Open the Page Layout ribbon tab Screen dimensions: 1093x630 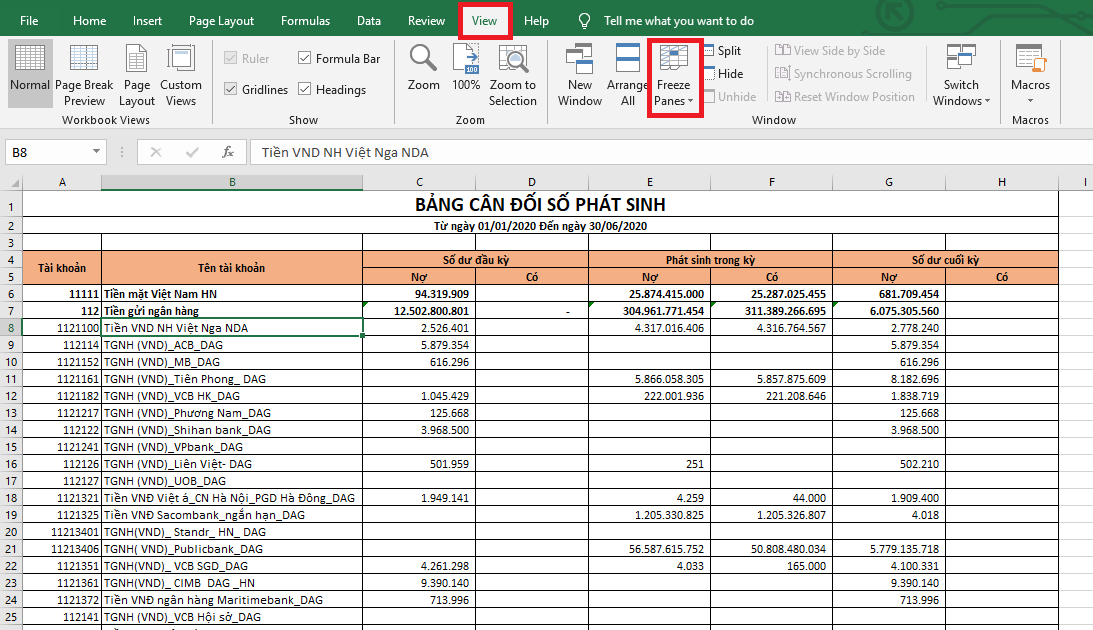(221, 21)
